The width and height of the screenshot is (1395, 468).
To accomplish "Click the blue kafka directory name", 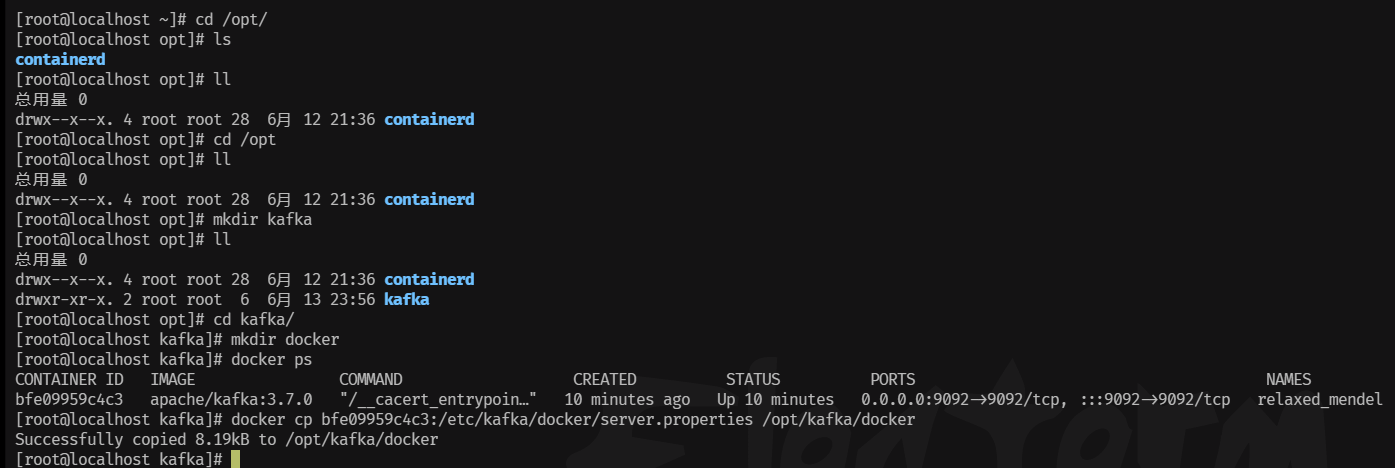I will point(406,299).
